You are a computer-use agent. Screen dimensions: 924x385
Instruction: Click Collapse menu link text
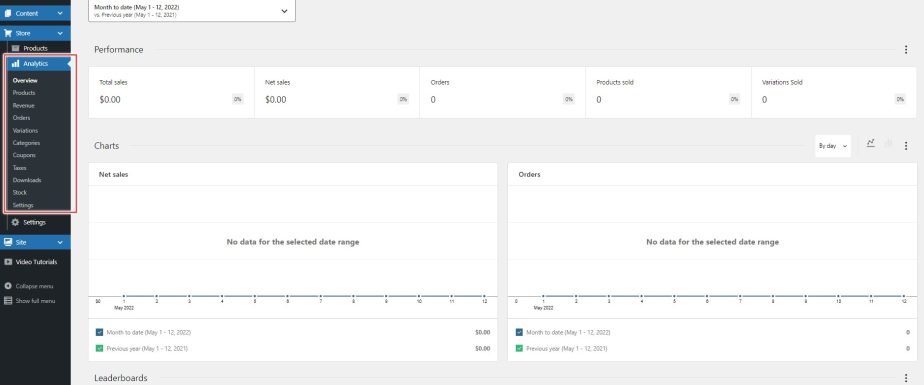34,286
